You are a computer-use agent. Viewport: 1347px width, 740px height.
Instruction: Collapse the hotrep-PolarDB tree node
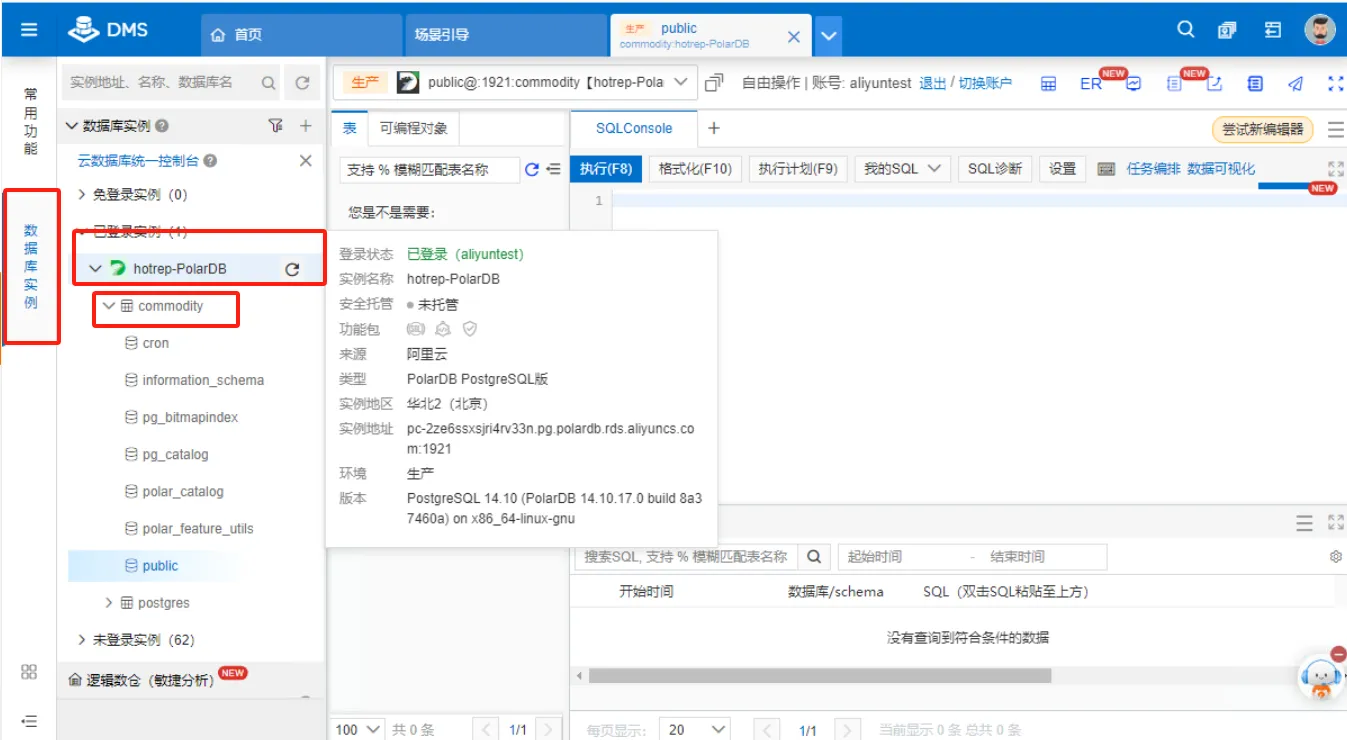pyautogui.click(x=95, y=269)
